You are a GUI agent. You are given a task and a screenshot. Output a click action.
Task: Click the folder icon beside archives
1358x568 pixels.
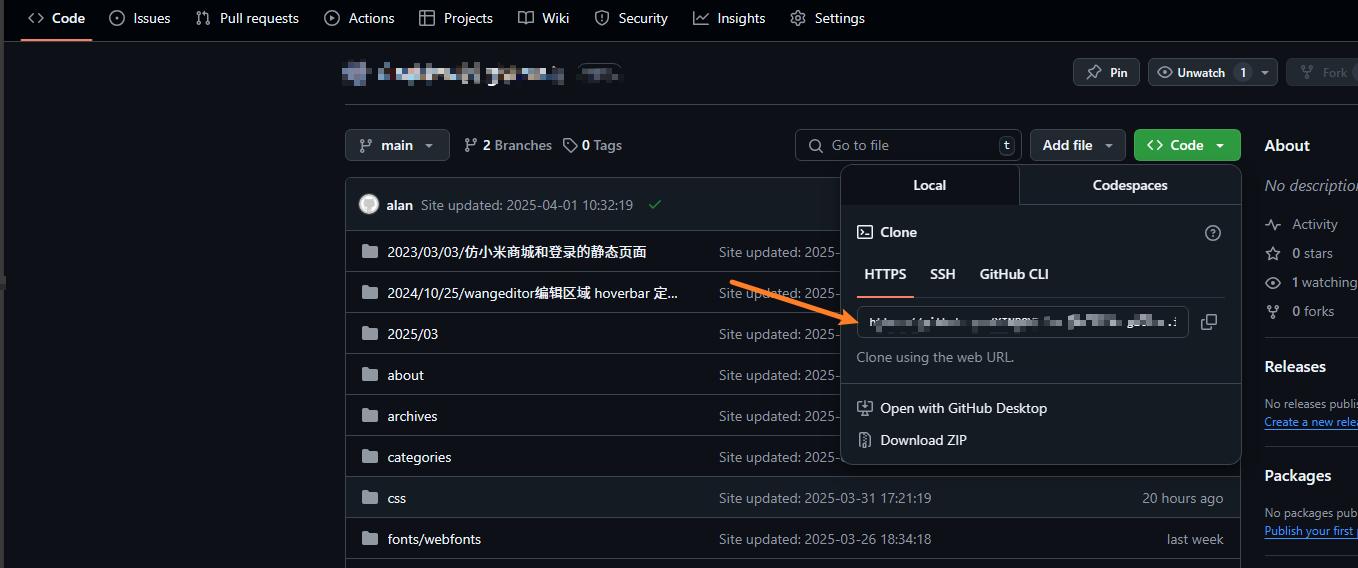(x=370, y=415)
